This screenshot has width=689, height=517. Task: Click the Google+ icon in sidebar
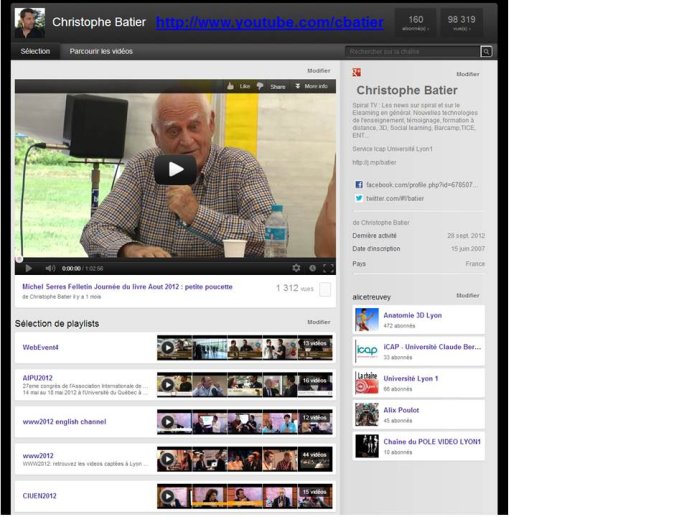tap(356, 72)
